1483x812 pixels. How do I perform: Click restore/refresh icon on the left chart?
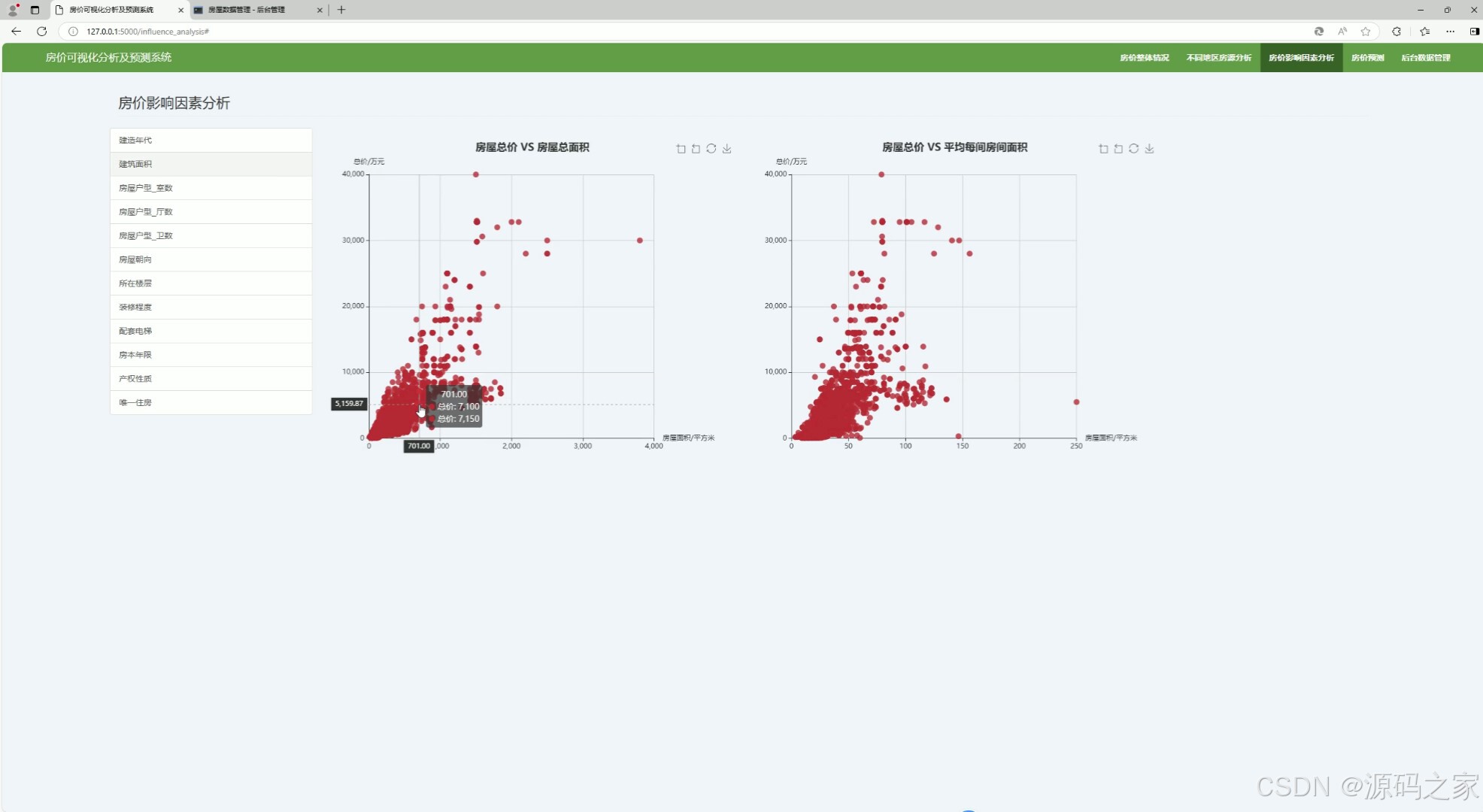[x=711, y=149]
